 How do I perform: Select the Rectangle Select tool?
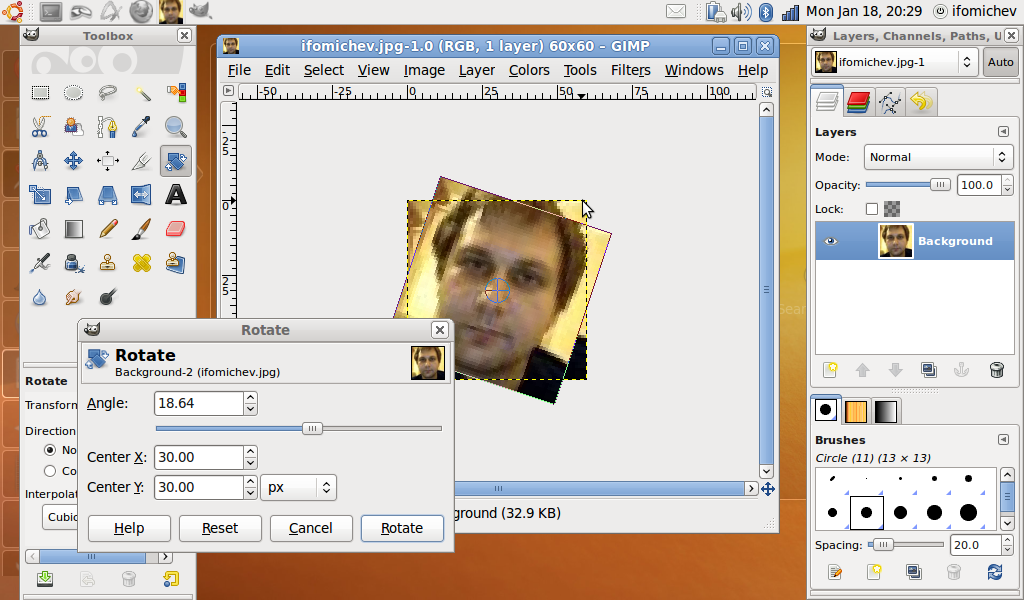point(40,93)
